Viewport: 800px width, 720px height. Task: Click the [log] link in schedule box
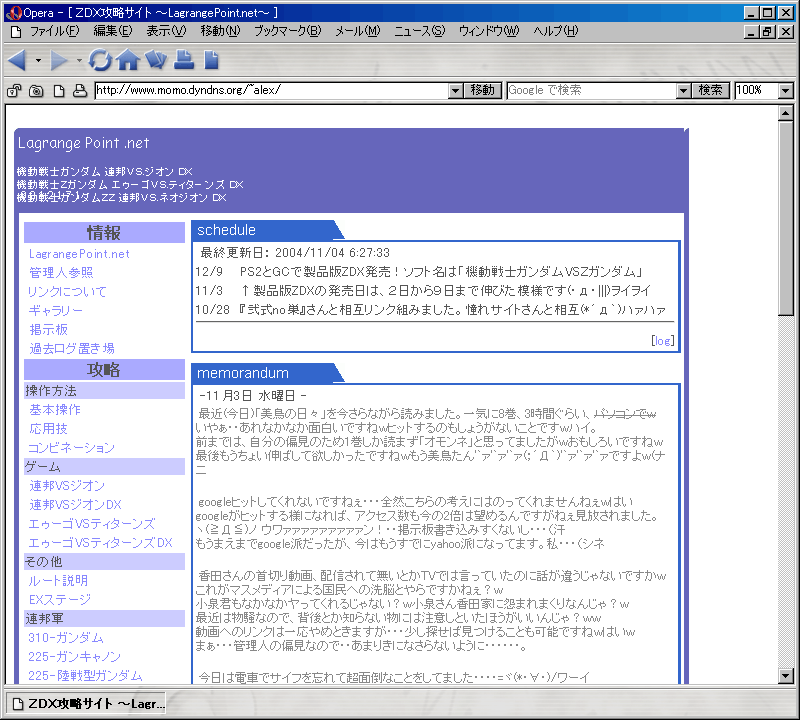click(663, 341)
